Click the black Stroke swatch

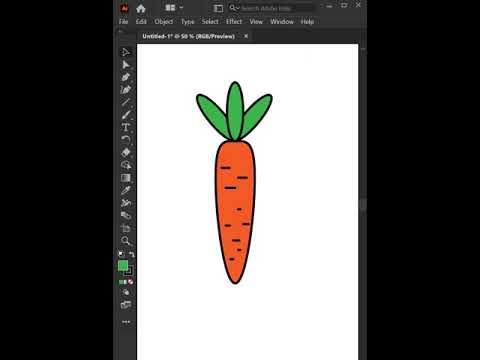coord(129,271)
